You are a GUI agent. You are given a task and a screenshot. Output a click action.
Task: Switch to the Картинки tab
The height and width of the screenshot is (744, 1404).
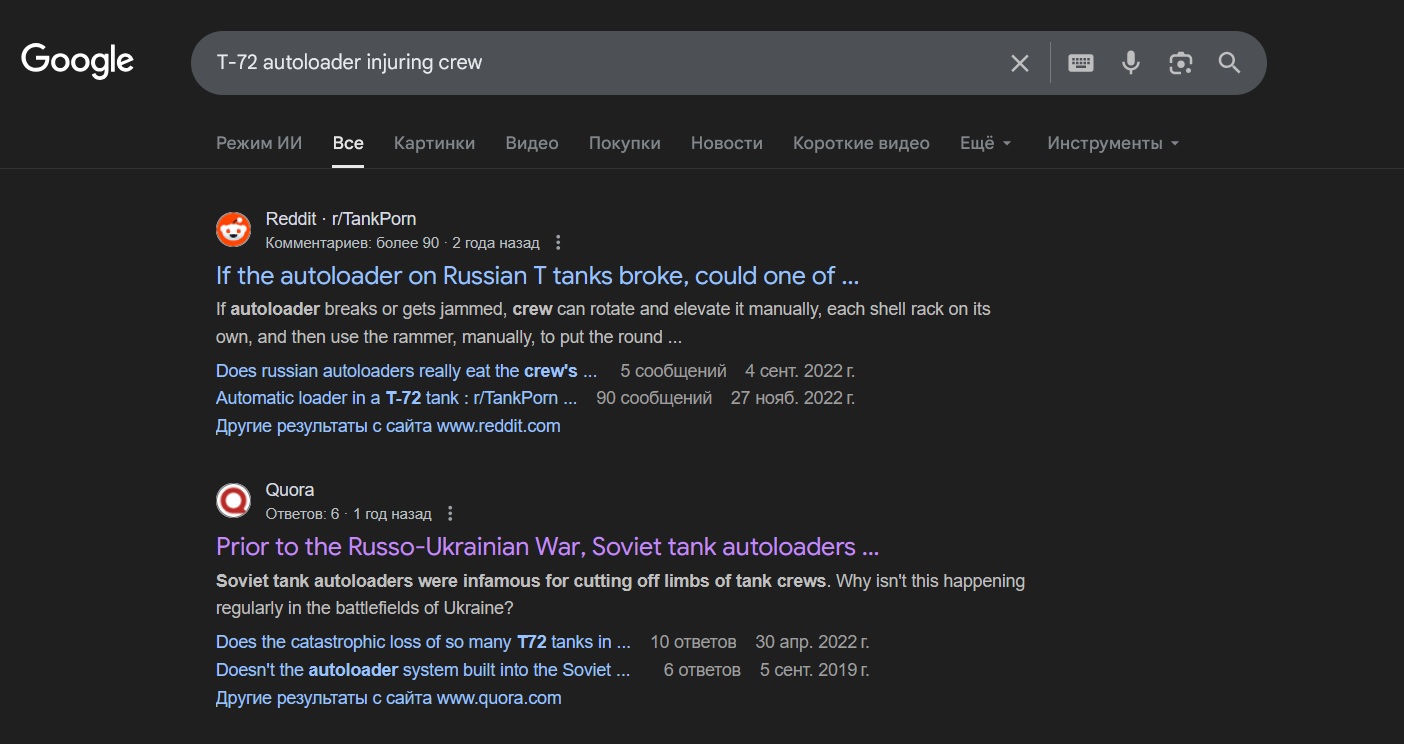434,143
